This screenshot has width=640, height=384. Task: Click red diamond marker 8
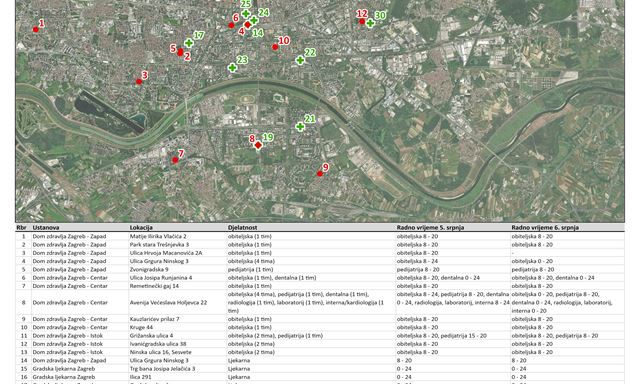click(258, 145)
